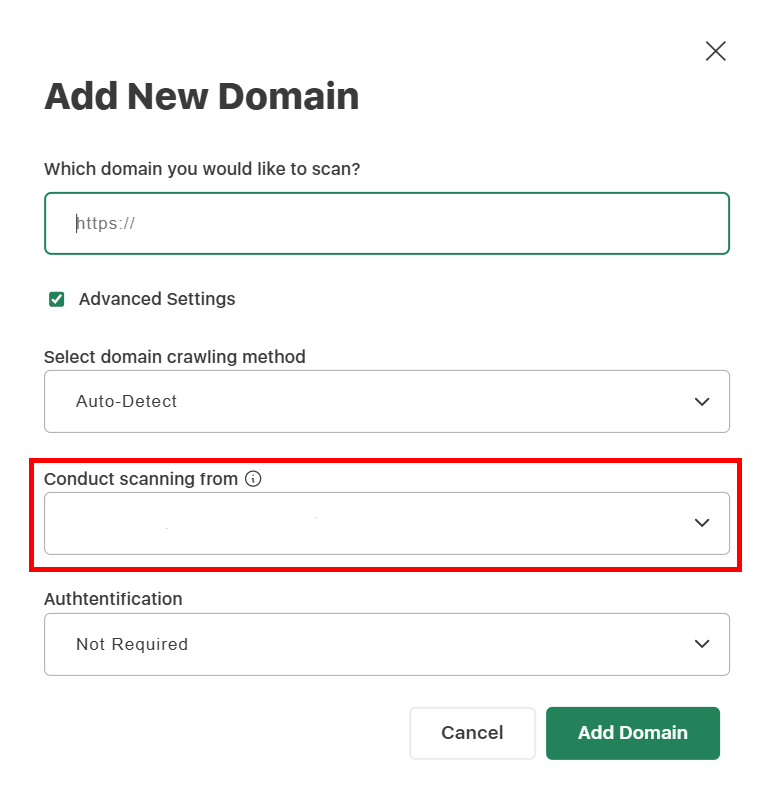Click info icon beside Conduct scanning from
The width and height of the screenshot is (771, 793).
253,479
